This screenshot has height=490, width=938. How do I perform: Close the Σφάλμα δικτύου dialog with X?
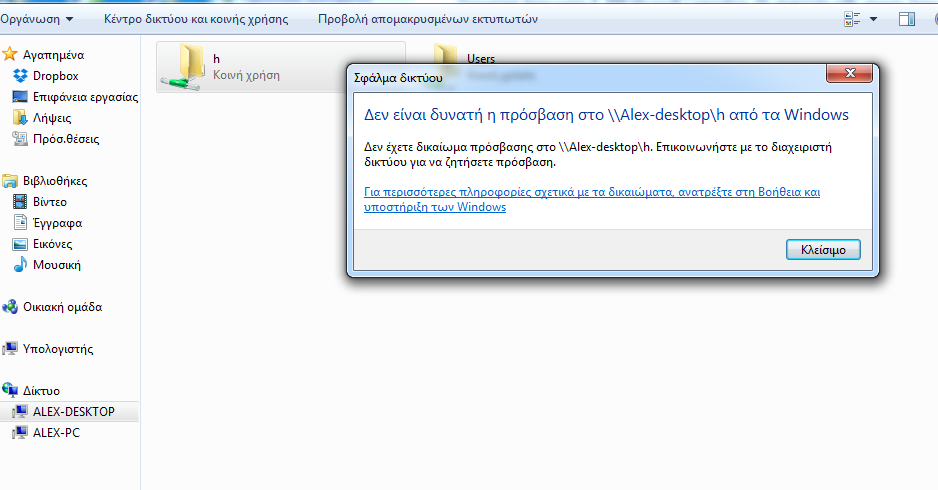click(x=849, y=73)
